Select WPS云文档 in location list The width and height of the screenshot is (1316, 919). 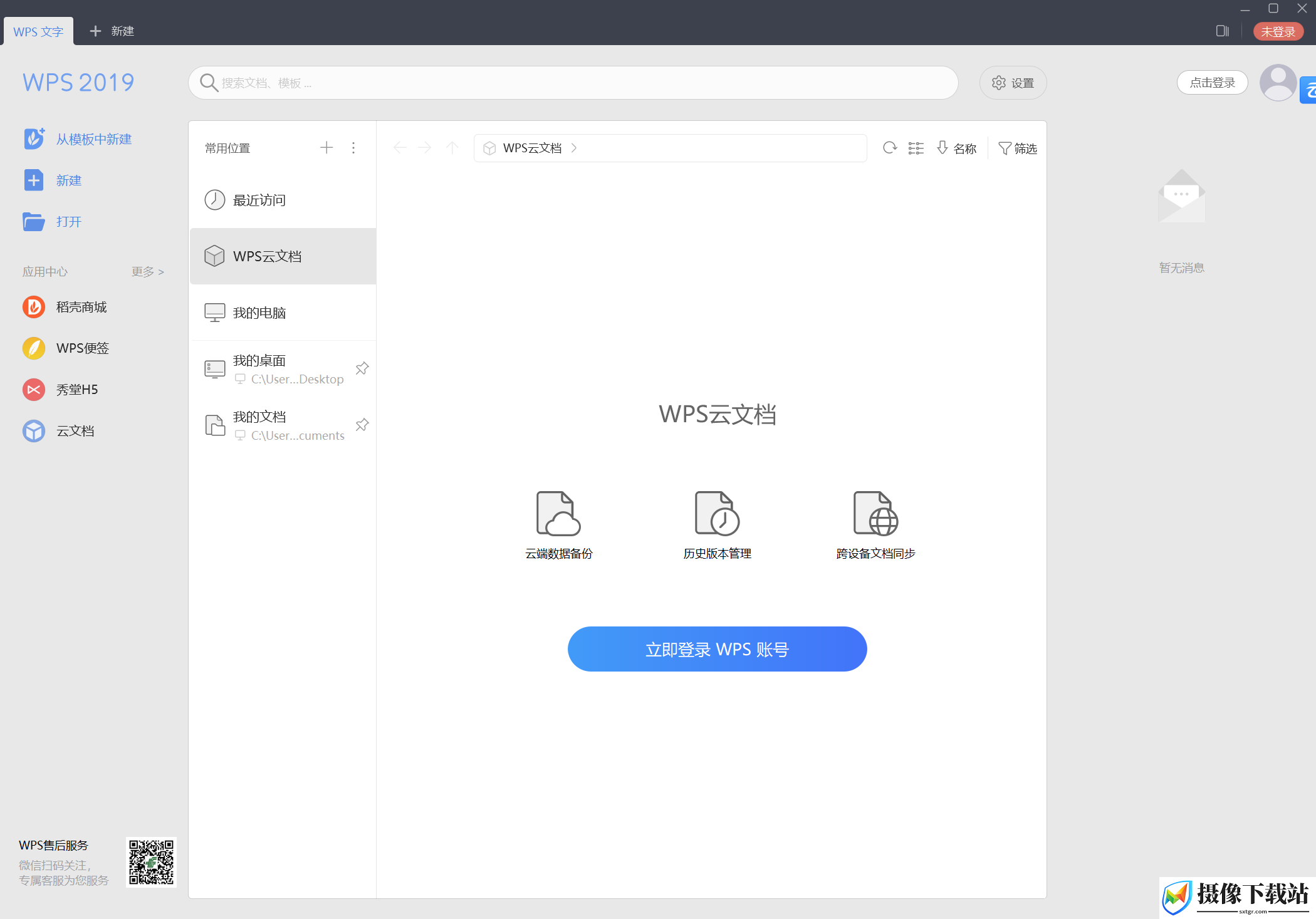pos(283,256)
